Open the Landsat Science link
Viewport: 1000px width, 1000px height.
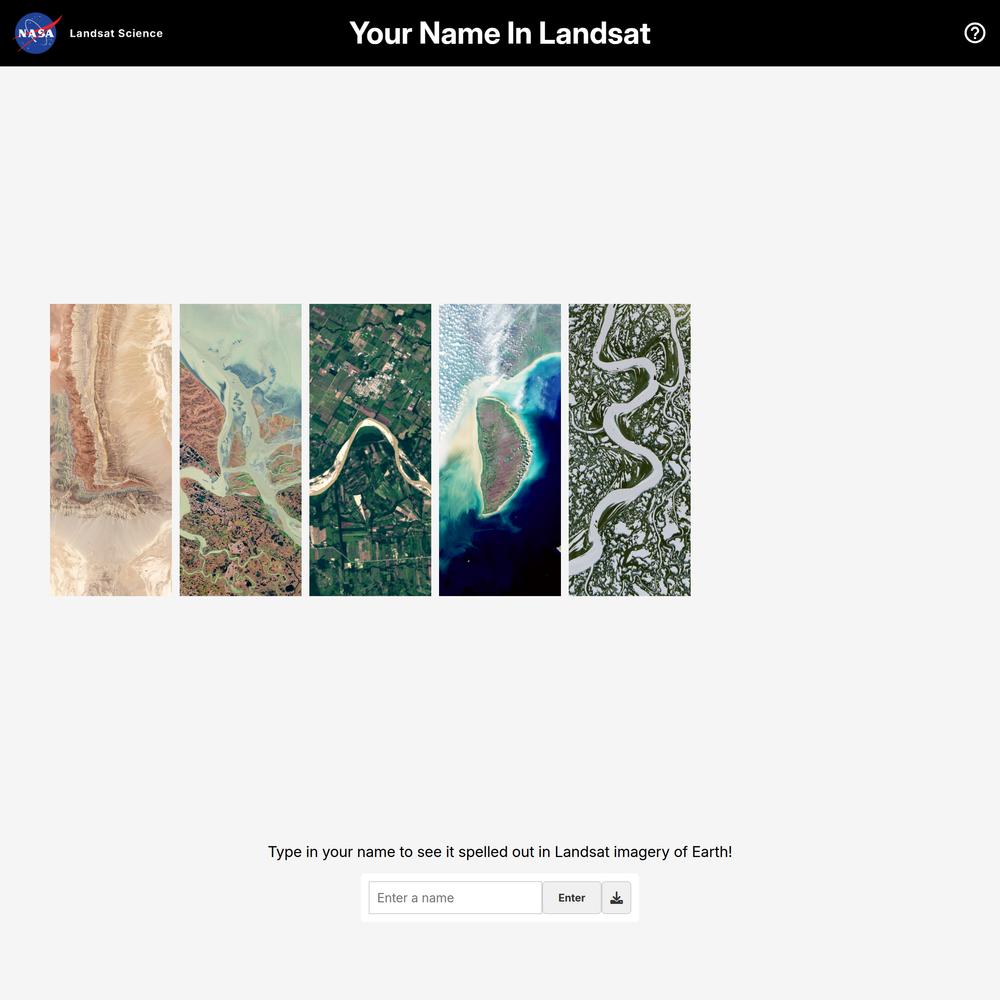(116, 33)
